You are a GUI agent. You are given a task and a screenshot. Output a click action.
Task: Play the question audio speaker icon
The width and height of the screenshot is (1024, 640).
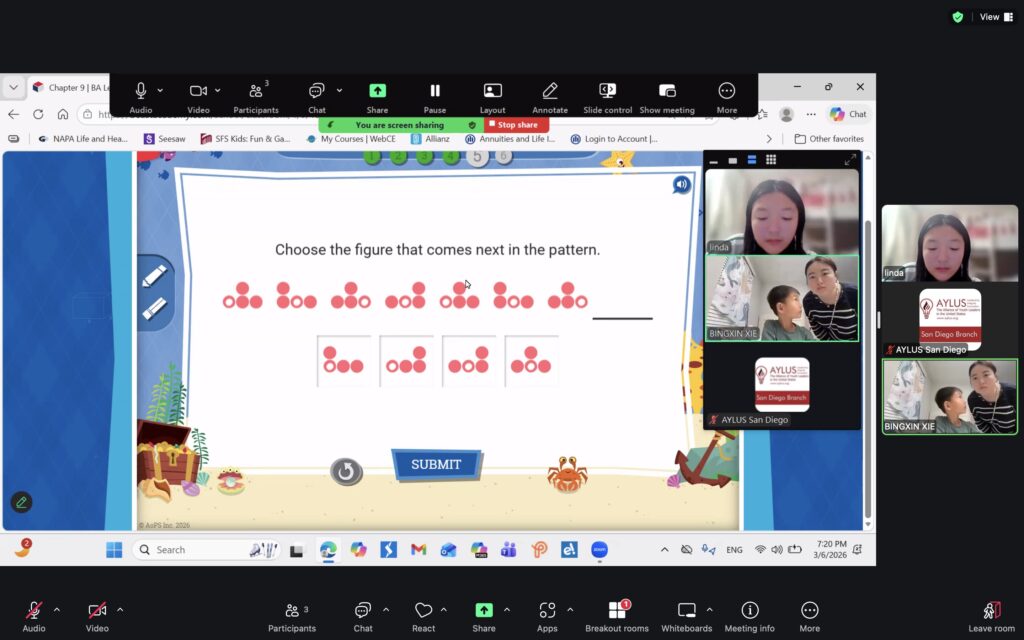(x=681, y=184)
